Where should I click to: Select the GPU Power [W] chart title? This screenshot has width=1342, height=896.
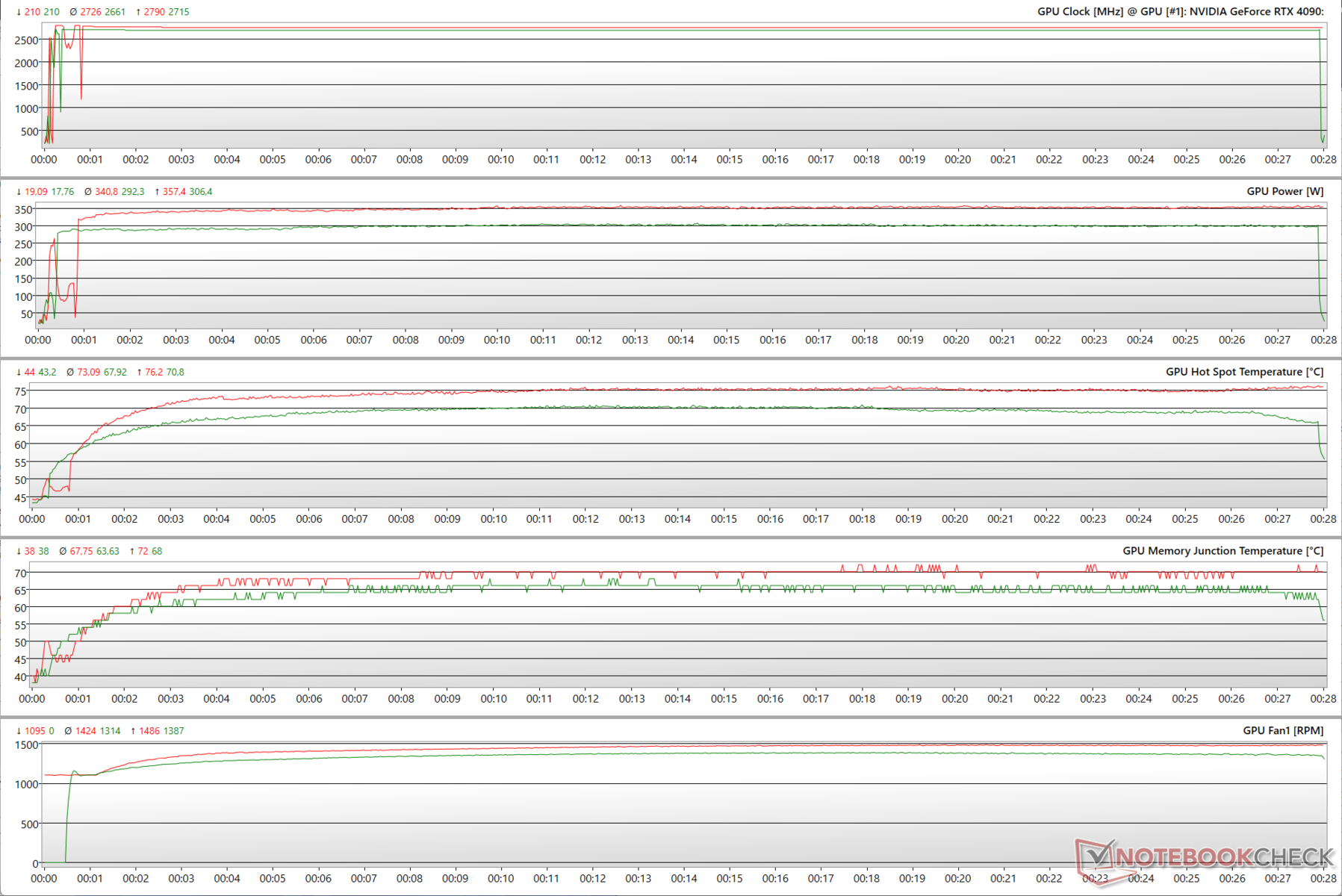(1284, 191)
